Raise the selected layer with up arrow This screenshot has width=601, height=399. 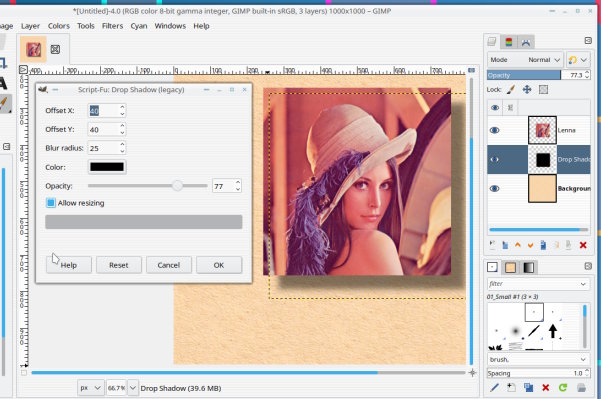pyautogui.click(x=518, y=245)
